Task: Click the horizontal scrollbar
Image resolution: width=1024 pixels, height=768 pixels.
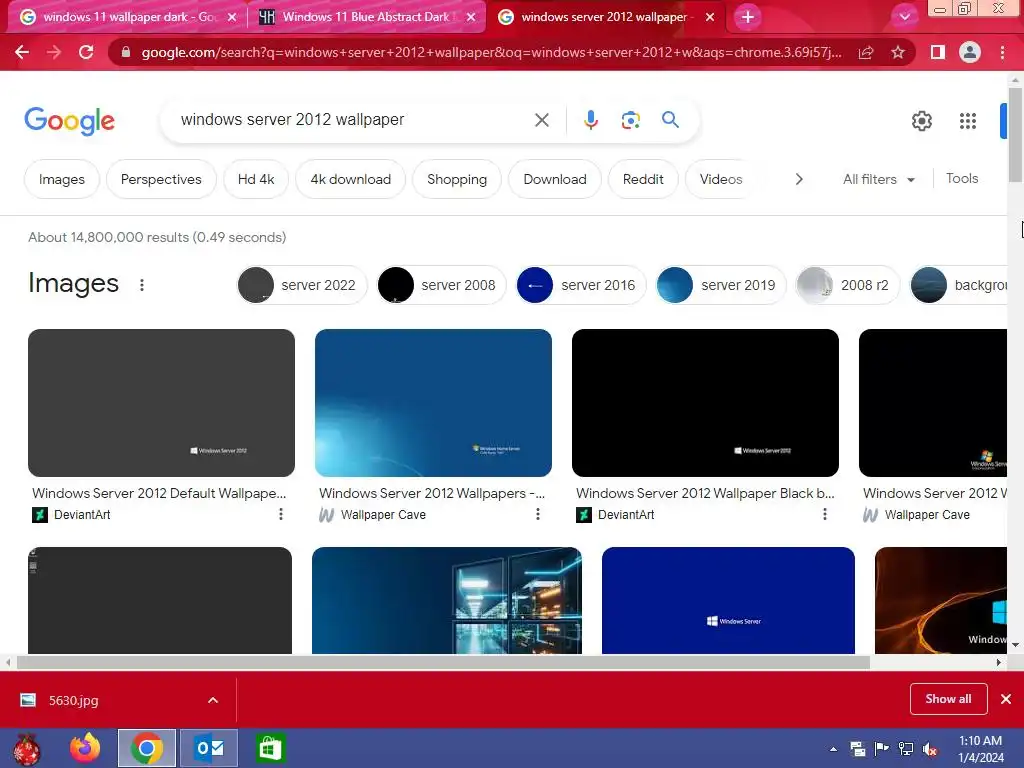Action: point(443,662)
